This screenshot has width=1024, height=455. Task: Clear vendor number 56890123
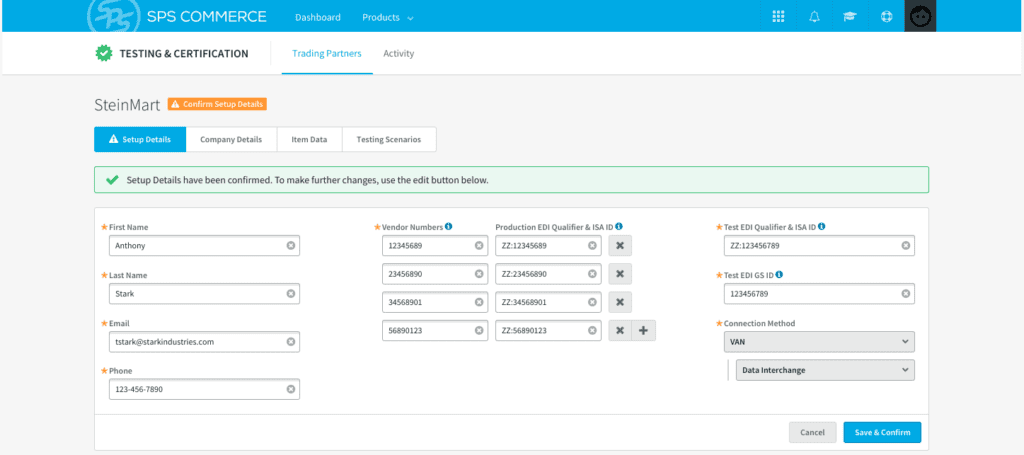click(x=479, y=330)
